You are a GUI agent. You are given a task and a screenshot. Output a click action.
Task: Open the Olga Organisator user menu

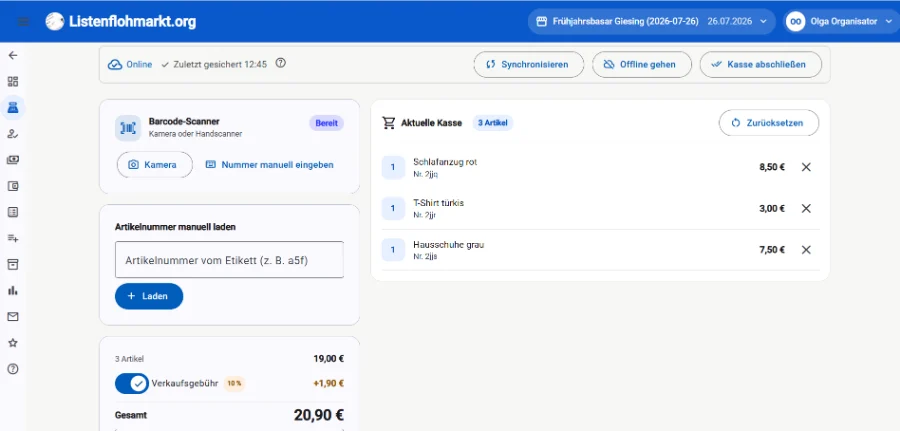(x=840, y=21)
